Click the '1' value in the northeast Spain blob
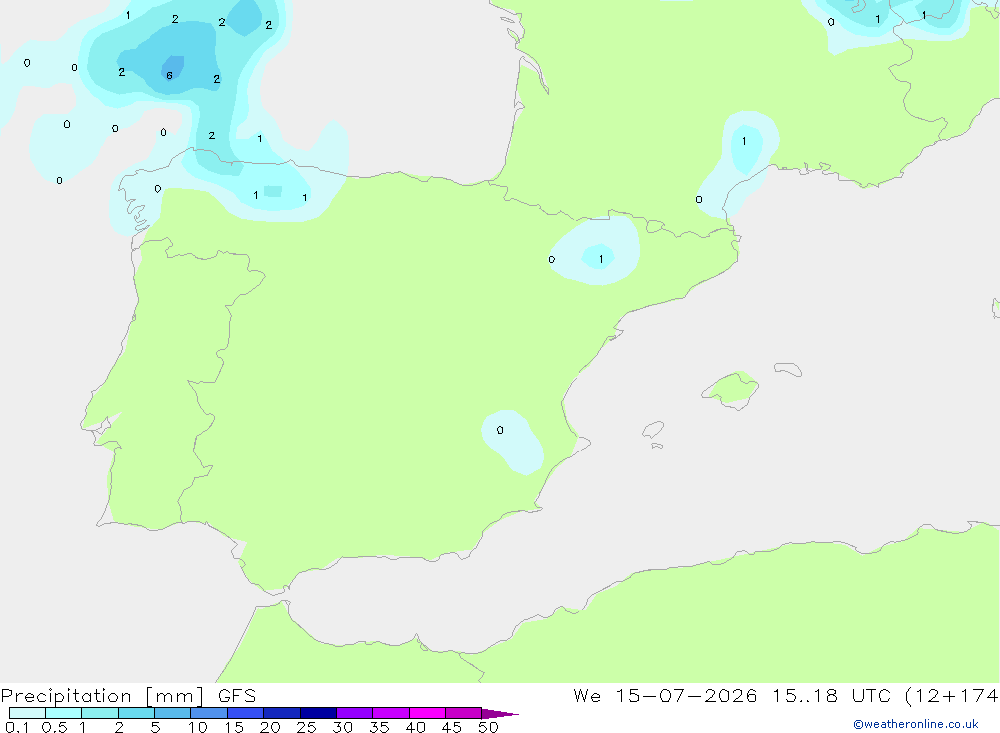 point(601,259)
